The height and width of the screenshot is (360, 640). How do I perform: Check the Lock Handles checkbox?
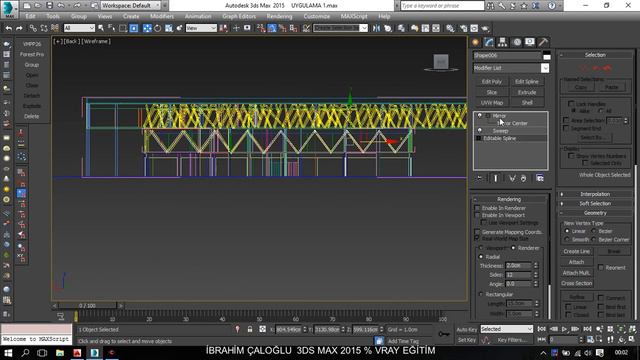point(571,104)
